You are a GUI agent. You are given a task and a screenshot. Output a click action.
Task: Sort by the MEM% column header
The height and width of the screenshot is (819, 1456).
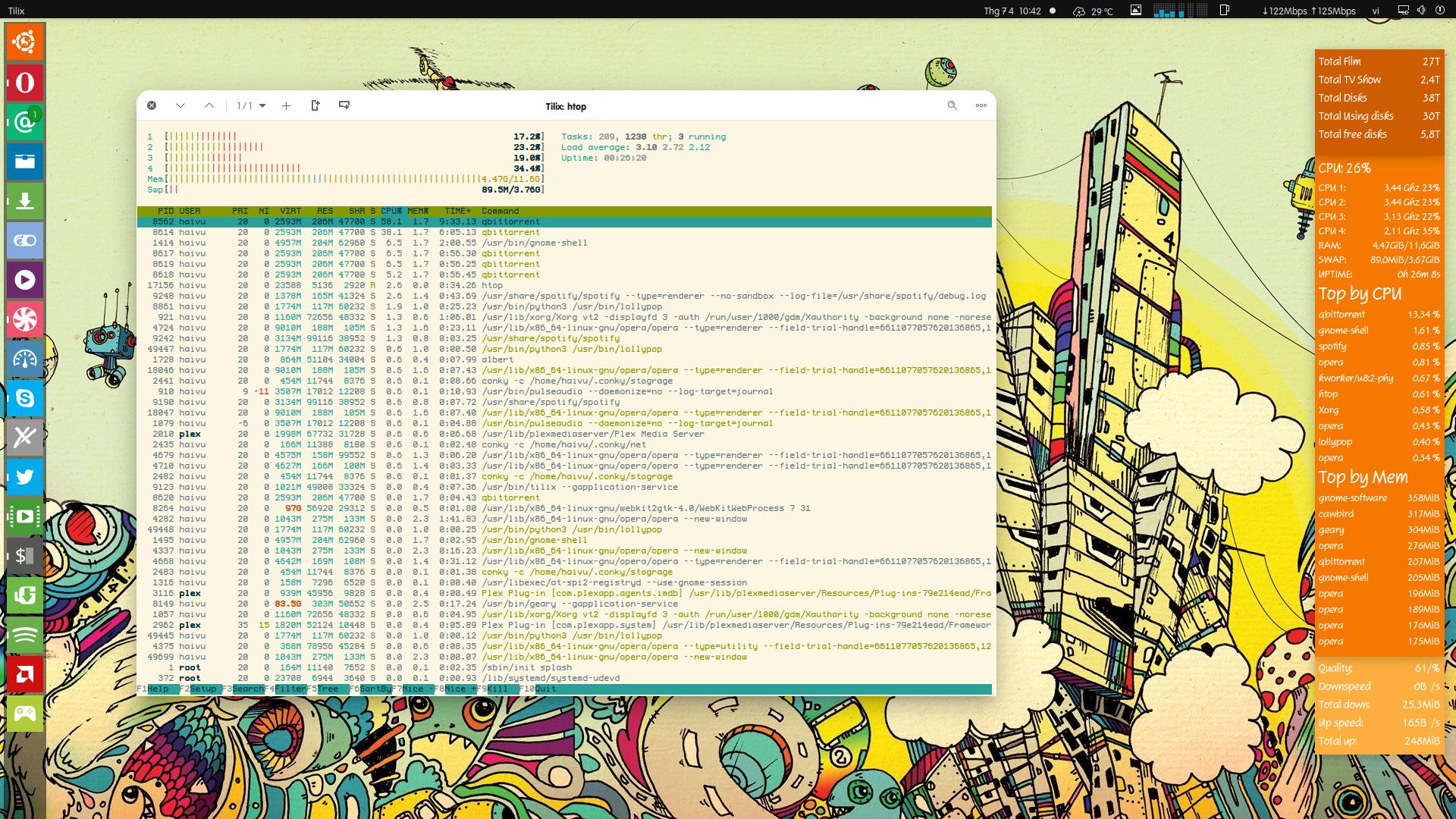point(418,211)
